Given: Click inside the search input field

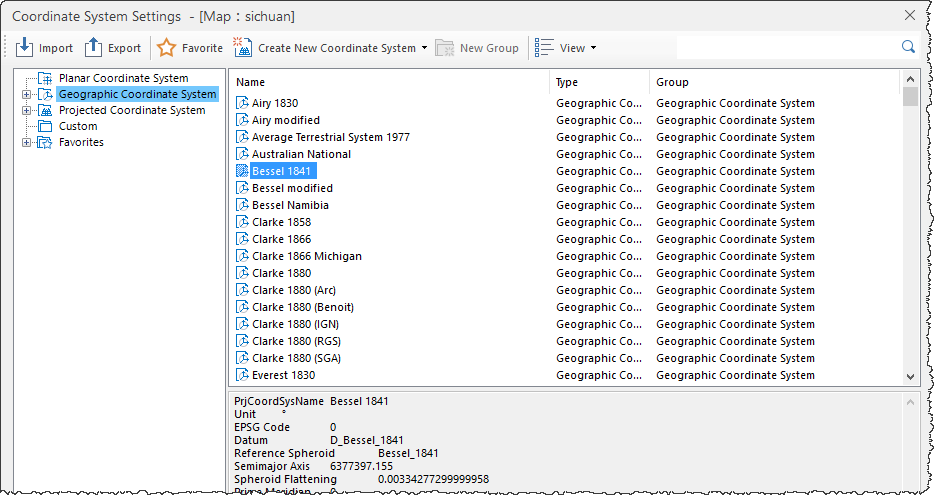Looking at the screenshot, I should (785, 47).
